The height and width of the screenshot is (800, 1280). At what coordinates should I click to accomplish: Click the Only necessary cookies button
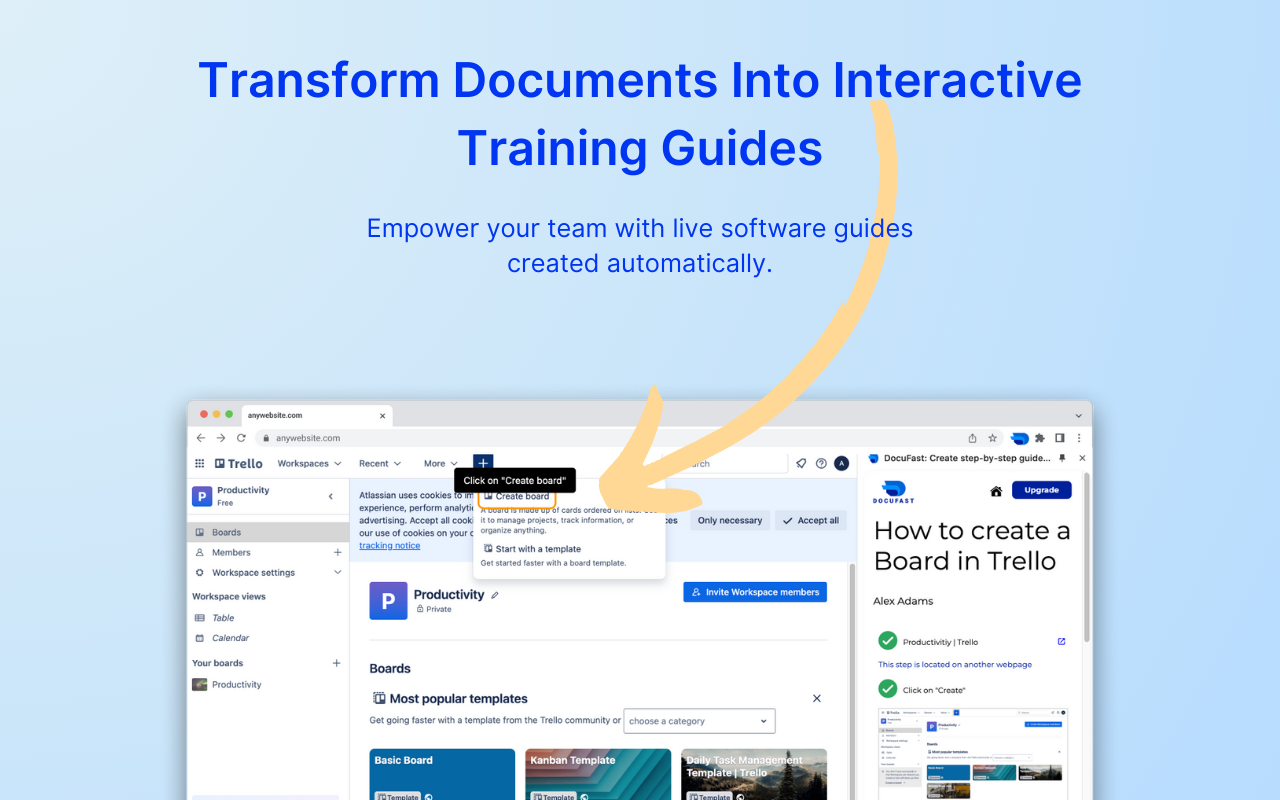click(x=729, y=520)
